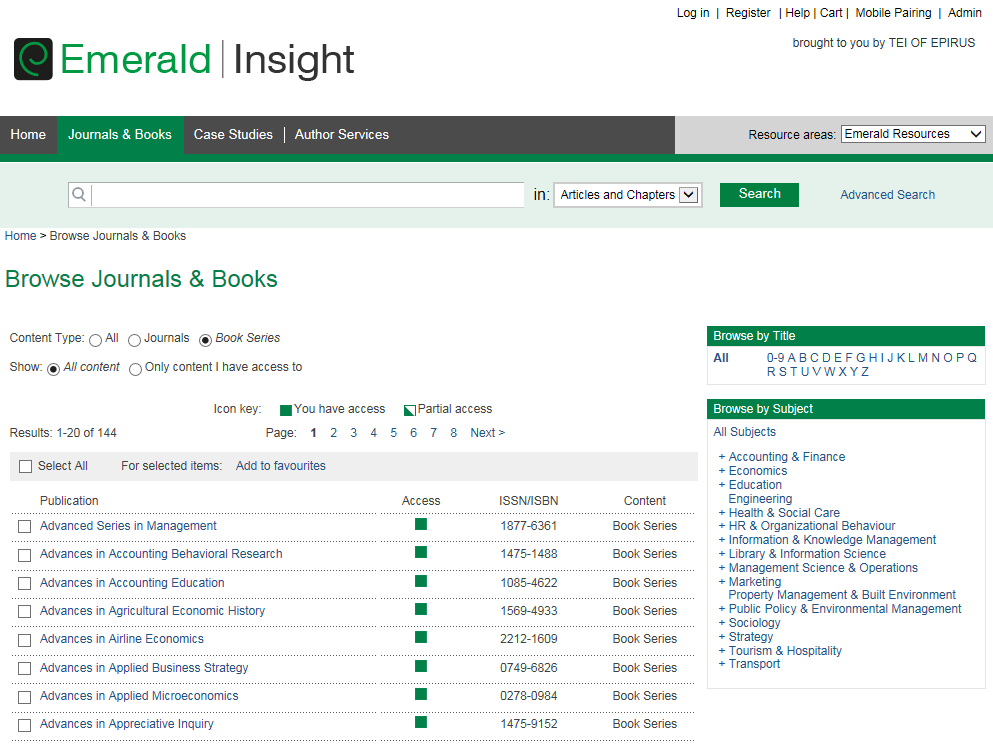
Task: Tick the Select All checkbox
Action: [25, 466]
